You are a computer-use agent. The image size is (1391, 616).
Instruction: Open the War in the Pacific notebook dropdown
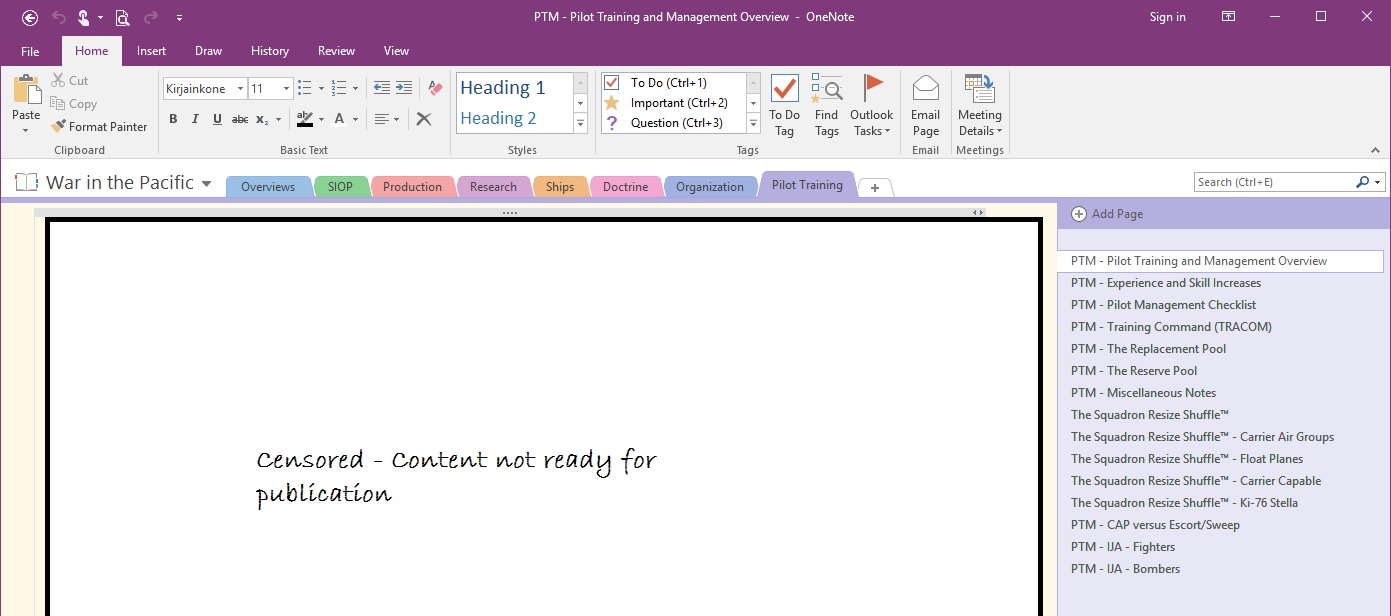pyautogui.click(x=207, y=184)
